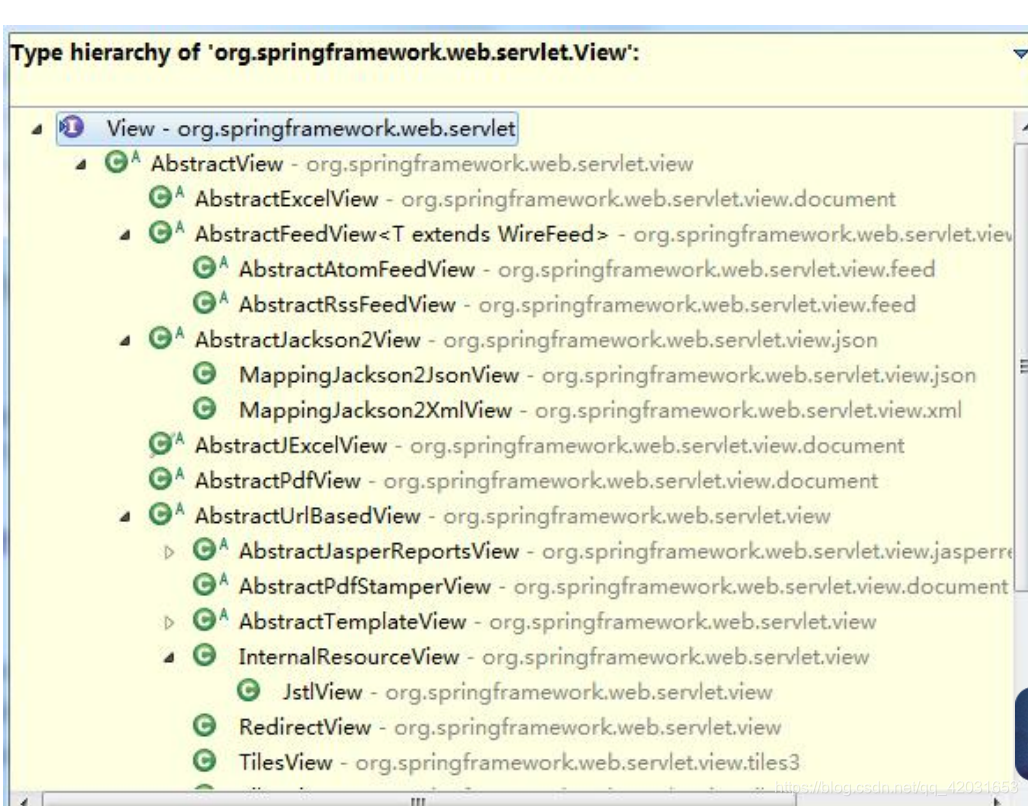Click the AbstractAtomFeedView class icon

[204, 268]
